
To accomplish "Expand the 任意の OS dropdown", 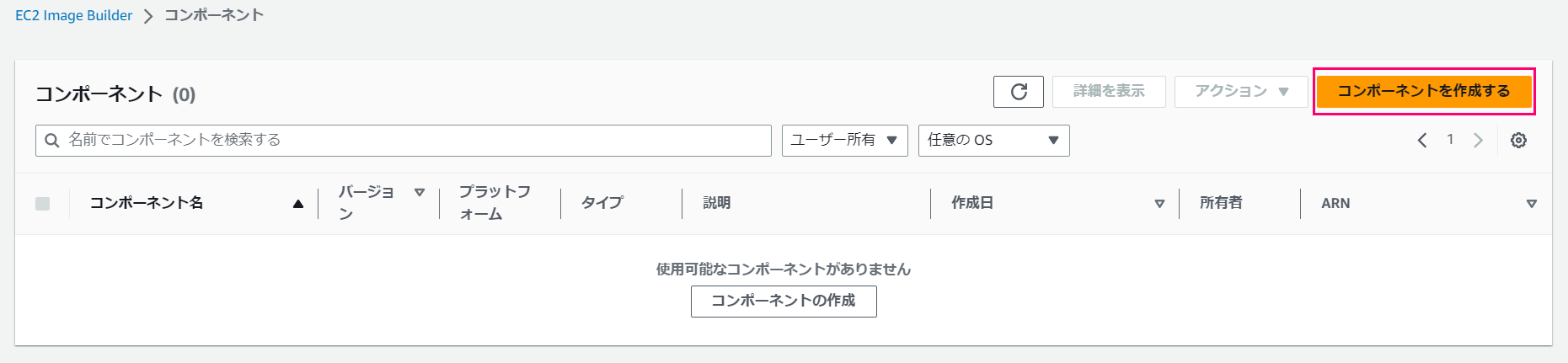I will tap(994, 141).
